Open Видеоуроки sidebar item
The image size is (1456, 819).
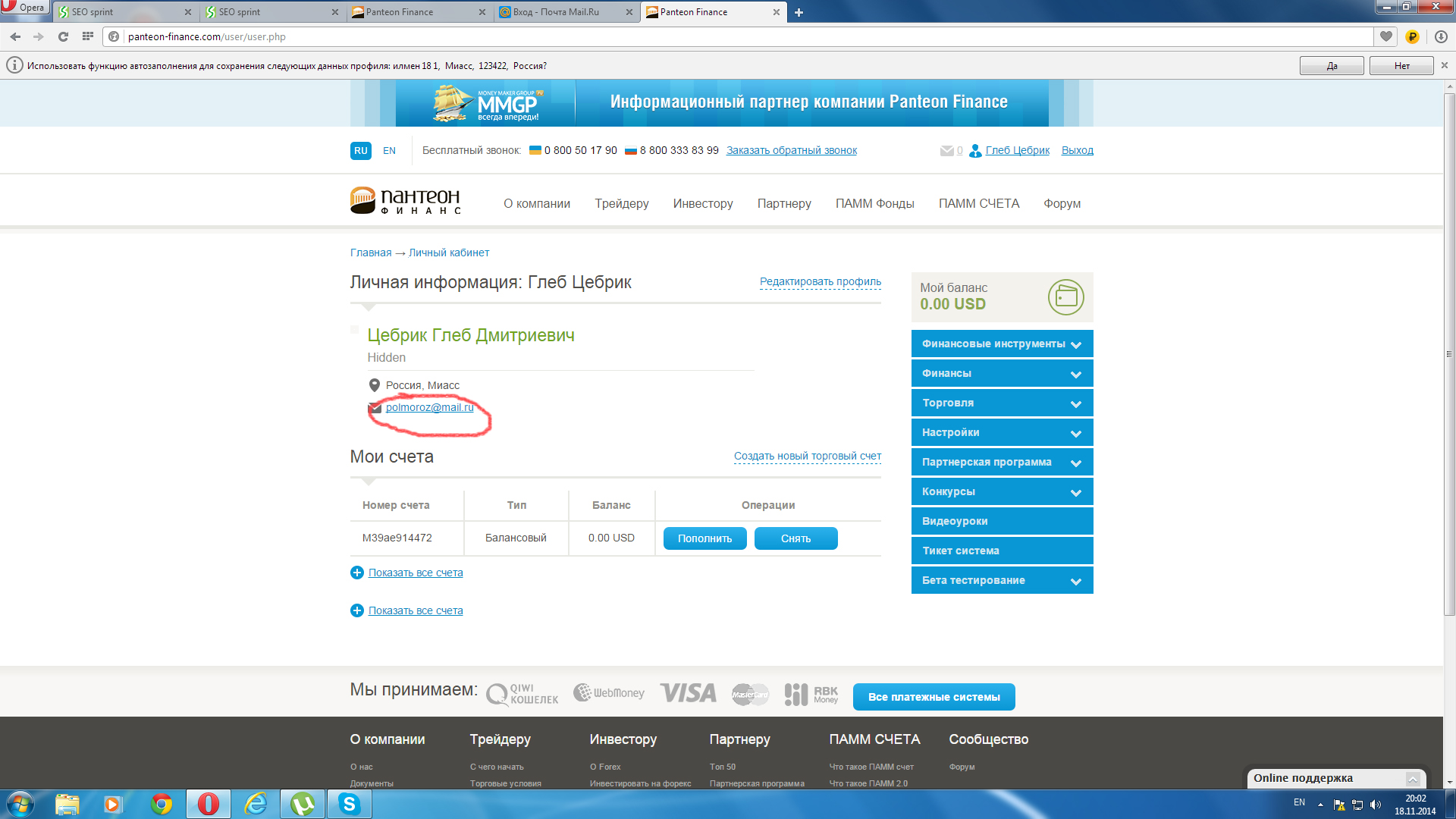[x=1002, y=521]
